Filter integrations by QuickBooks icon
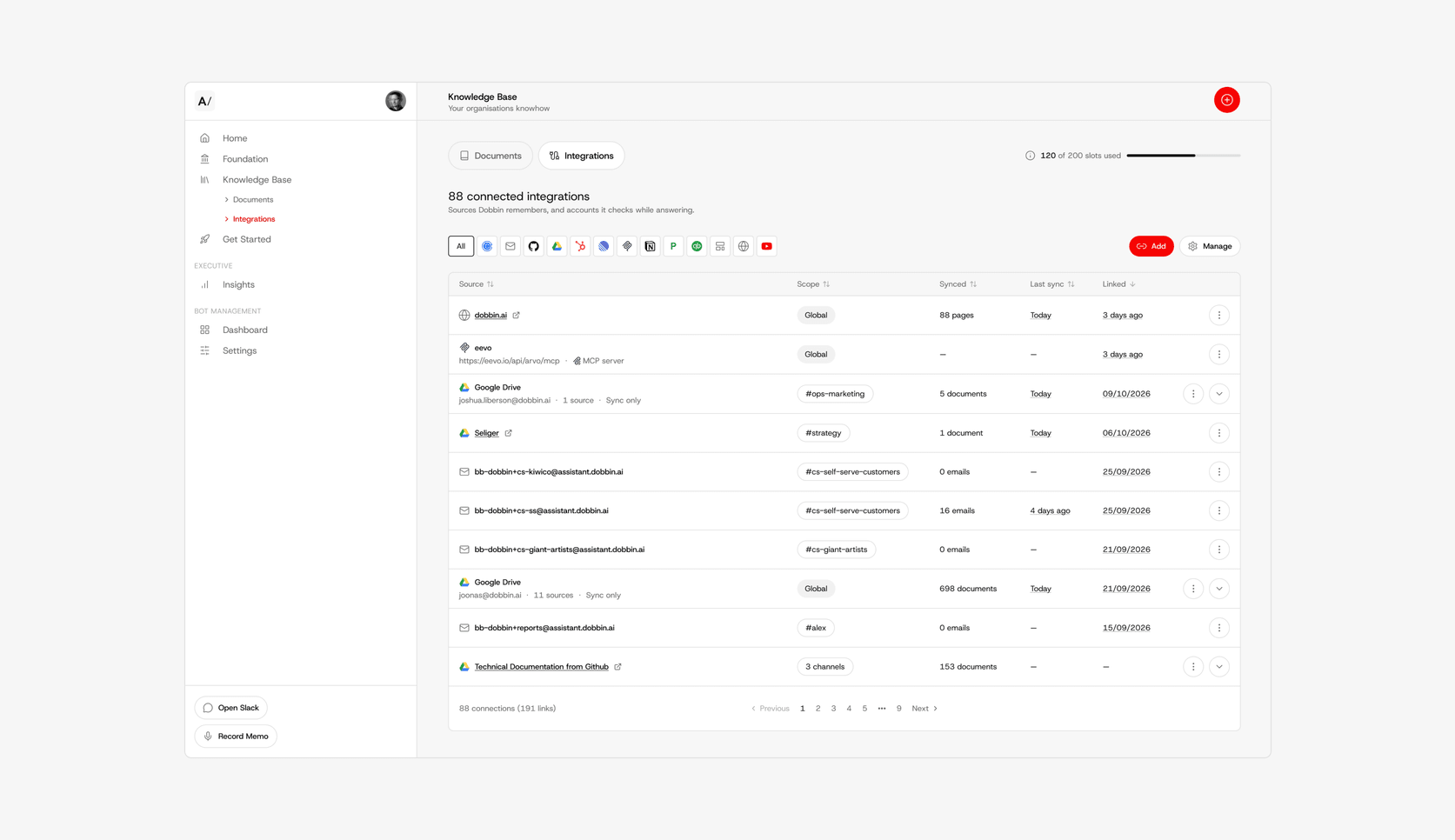 coord(697,246)
